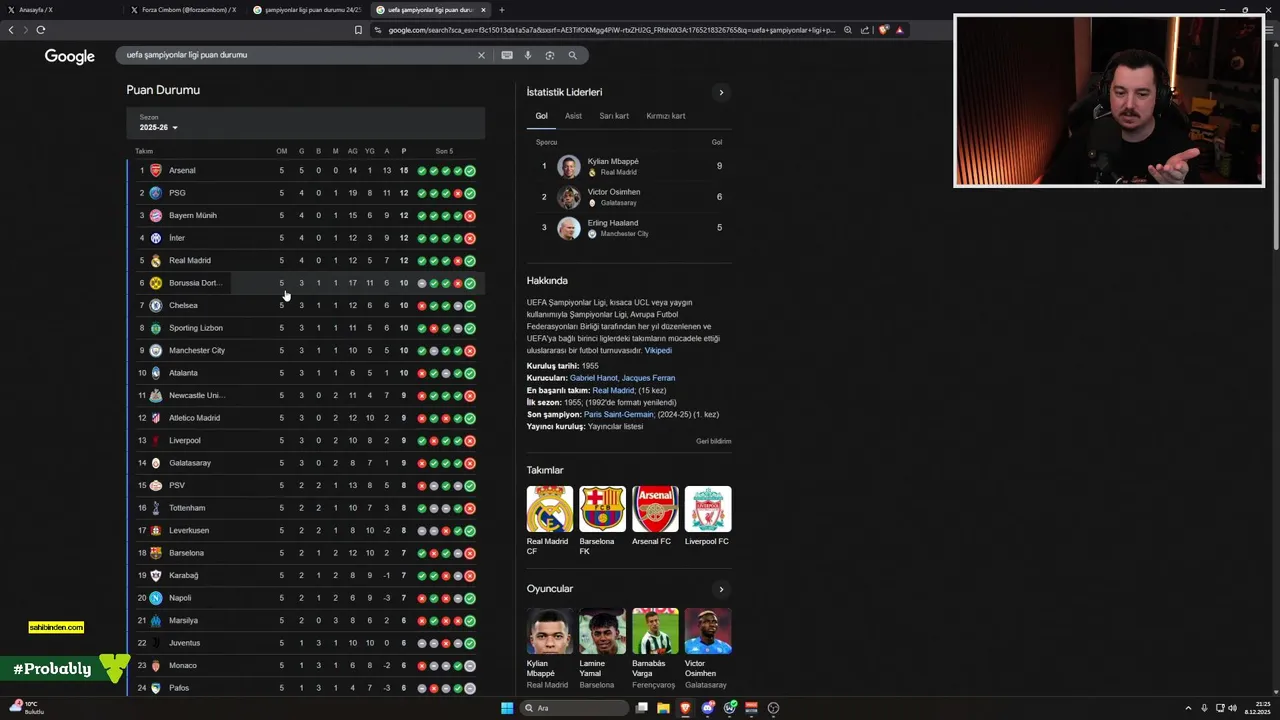Viewport: 1280px width, 720px height.
Task: Open clock and date in the taskbar
Action: click(x=1257, y=708)
